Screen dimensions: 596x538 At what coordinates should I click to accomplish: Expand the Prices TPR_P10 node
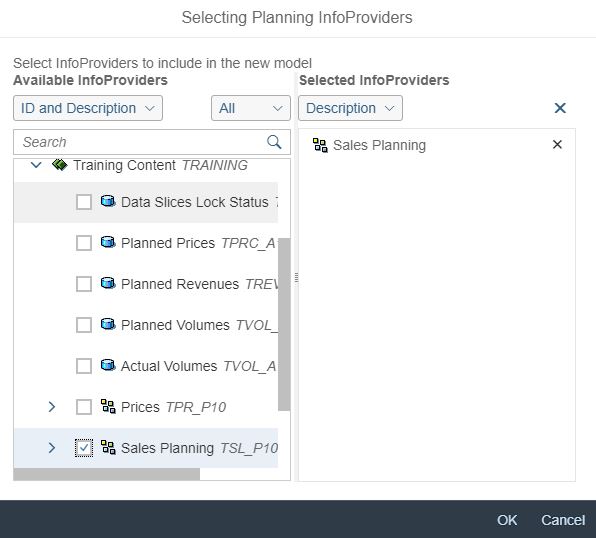tap(52, 407)
